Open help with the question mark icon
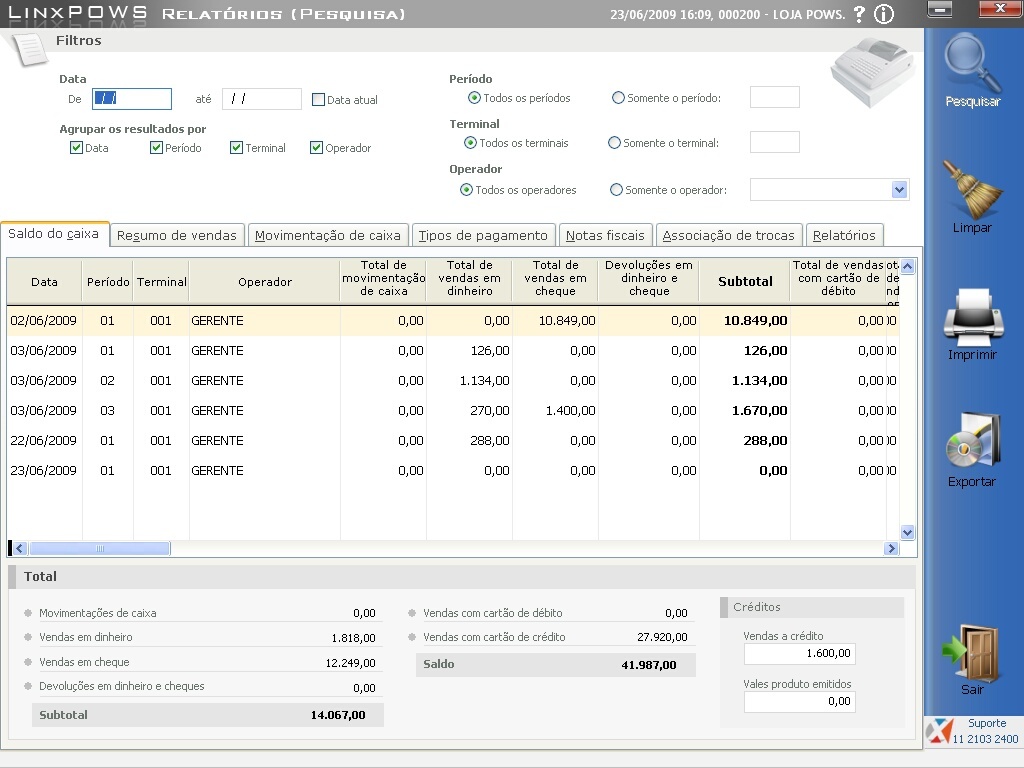Screen dimensions: 1024x768 pyautogui.click(x=858, y=14)
